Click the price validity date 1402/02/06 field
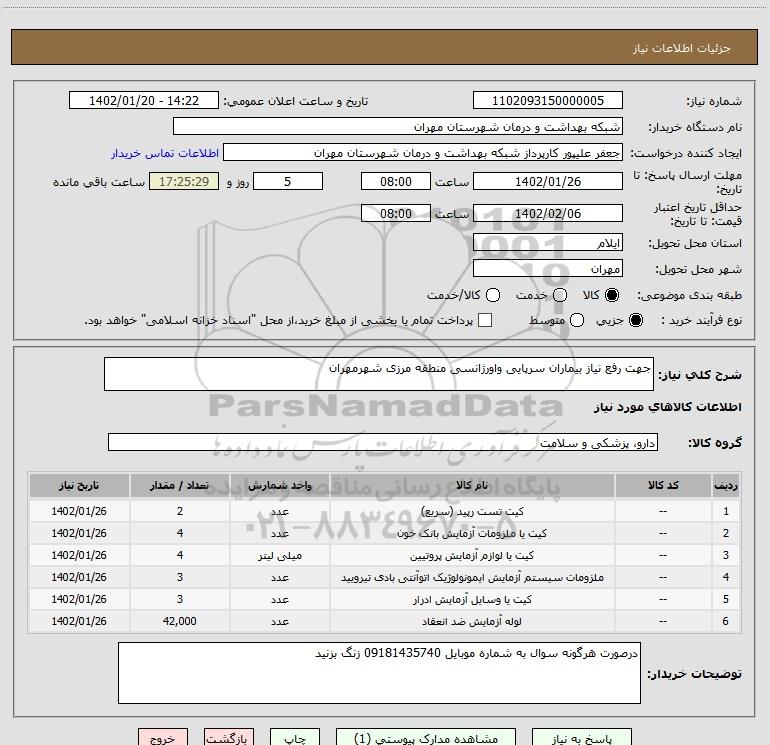This screenshot has width=770, height=745. (x=548, y=213)
